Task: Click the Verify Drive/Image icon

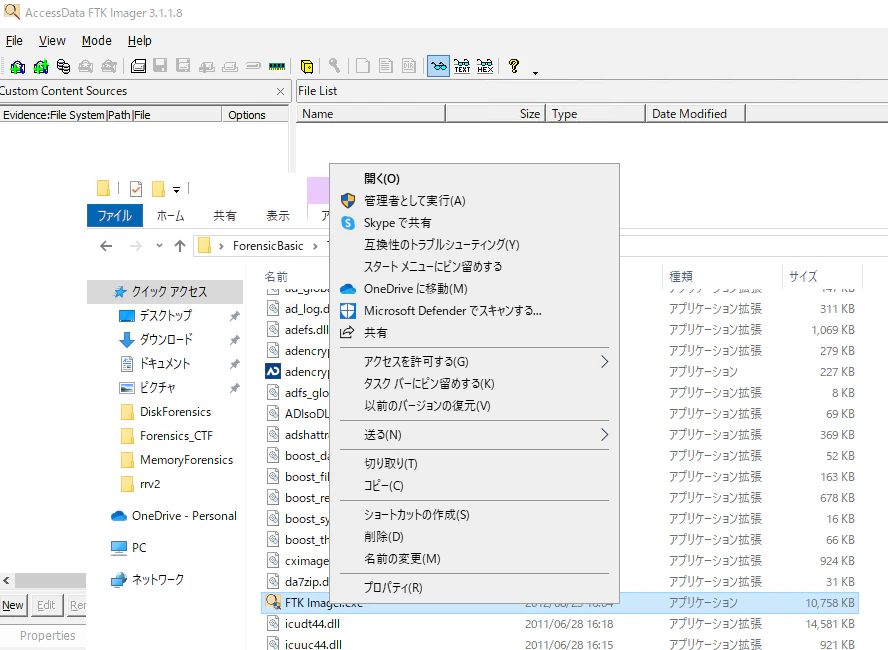Action: tap(253, 66)
